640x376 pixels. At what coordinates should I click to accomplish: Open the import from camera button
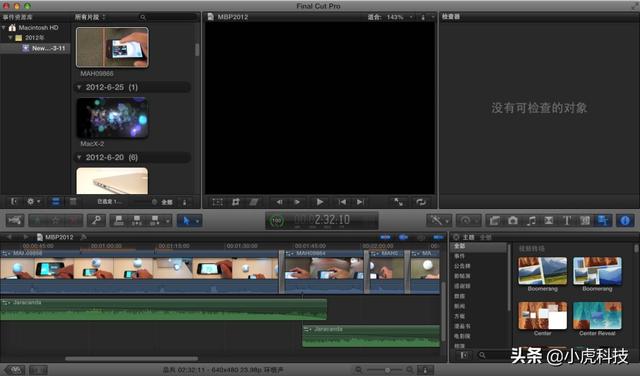15,220
